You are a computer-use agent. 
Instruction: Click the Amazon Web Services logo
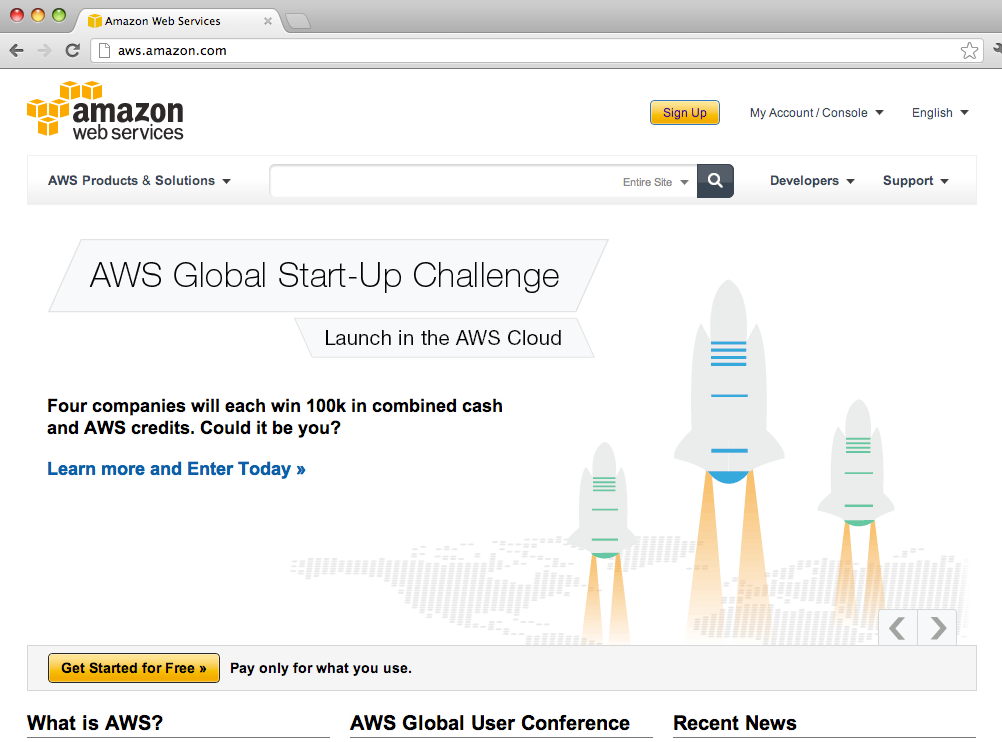point(105,110)
